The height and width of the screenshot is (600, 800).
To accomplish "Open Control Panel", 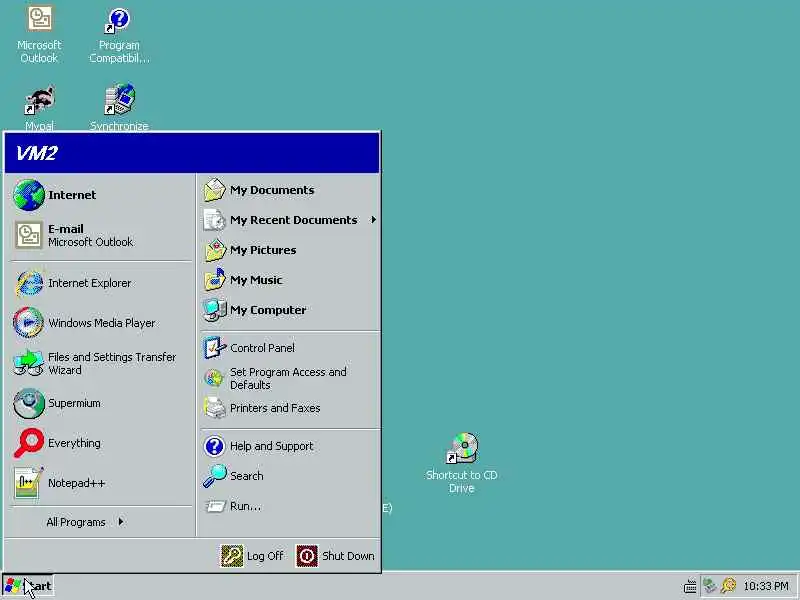I will click(x=290, y=348).
